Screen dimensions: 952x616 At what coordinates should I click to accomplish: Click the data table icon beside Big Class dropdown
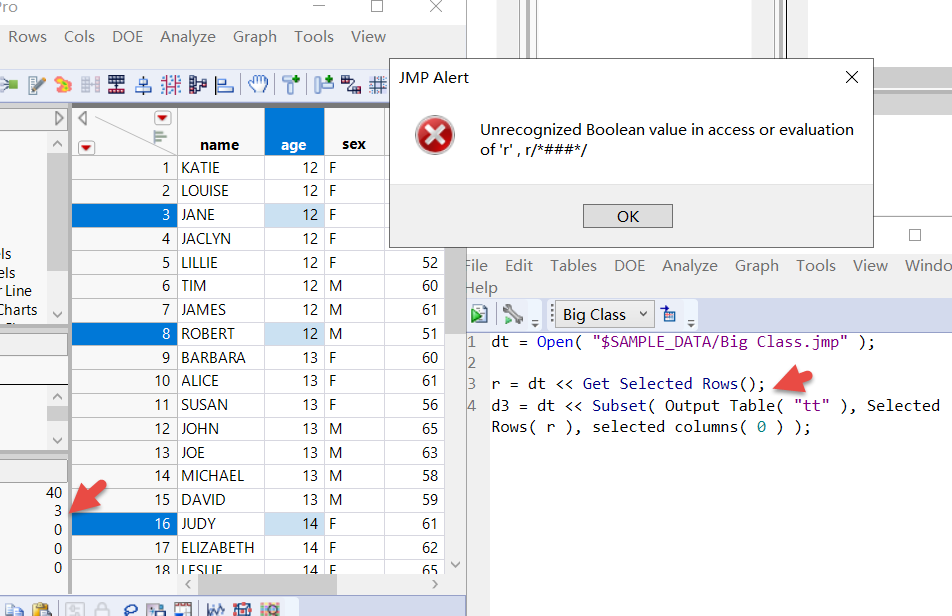pos(669,314)
